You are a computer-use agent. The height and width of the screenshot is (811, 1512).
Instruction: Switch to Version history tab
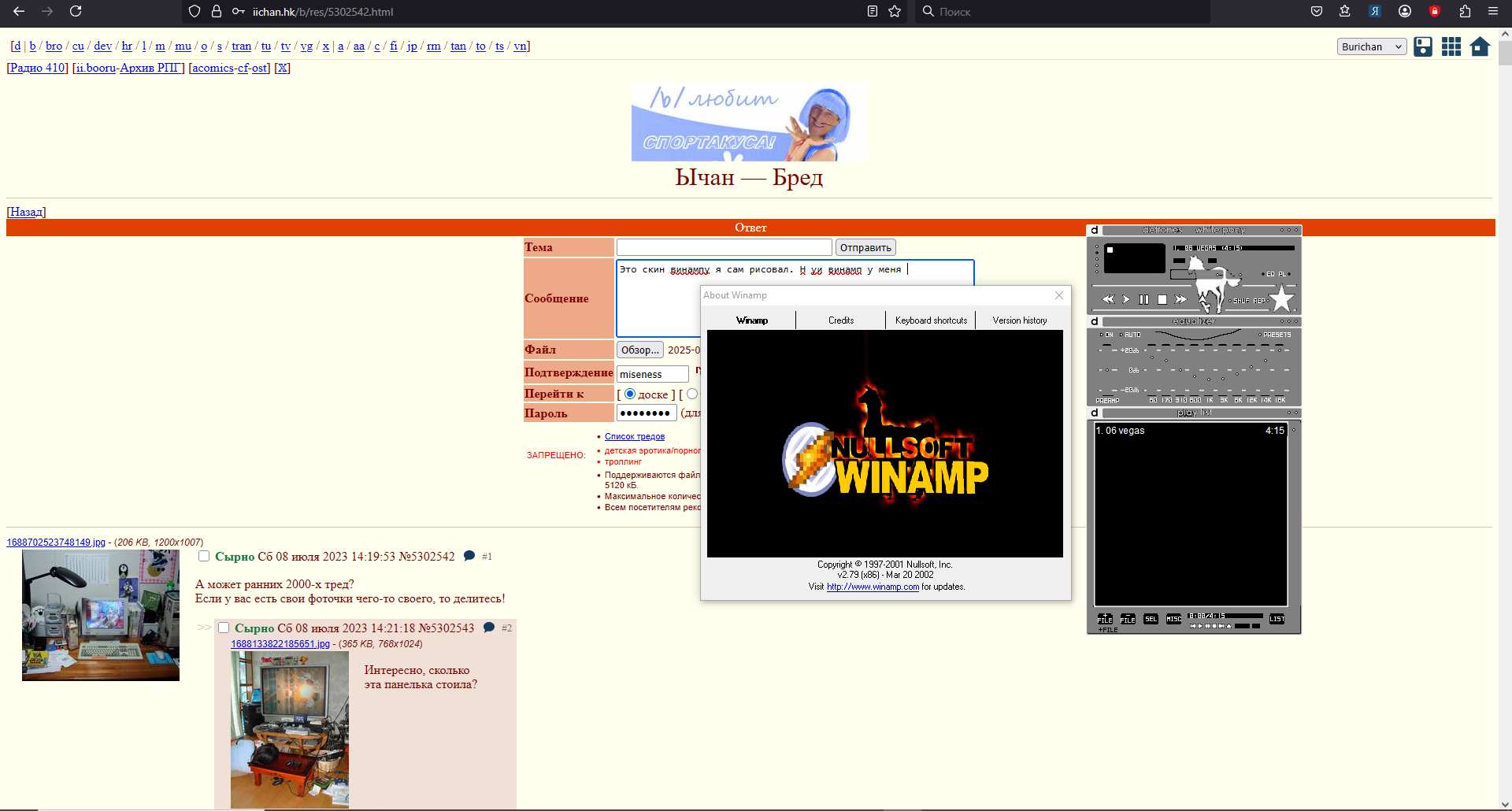click(1019, 320)
